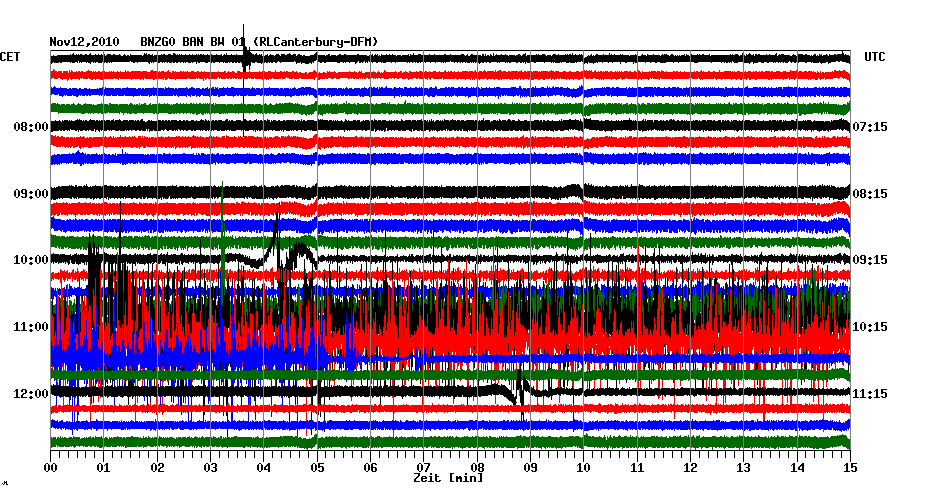Click the 05 minute tick label
The image size is (930, 494).
[x=317, y=467]
